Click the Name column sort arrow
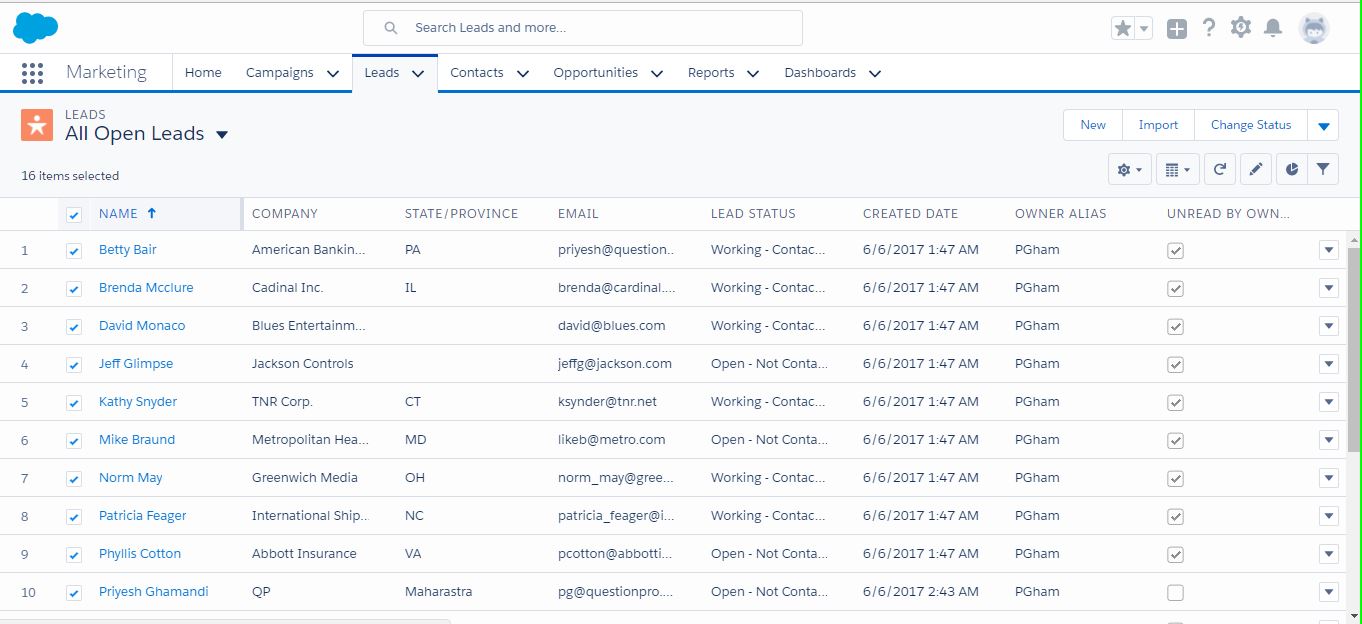Viewport: 1362px width, 624px height. (152, 213)
